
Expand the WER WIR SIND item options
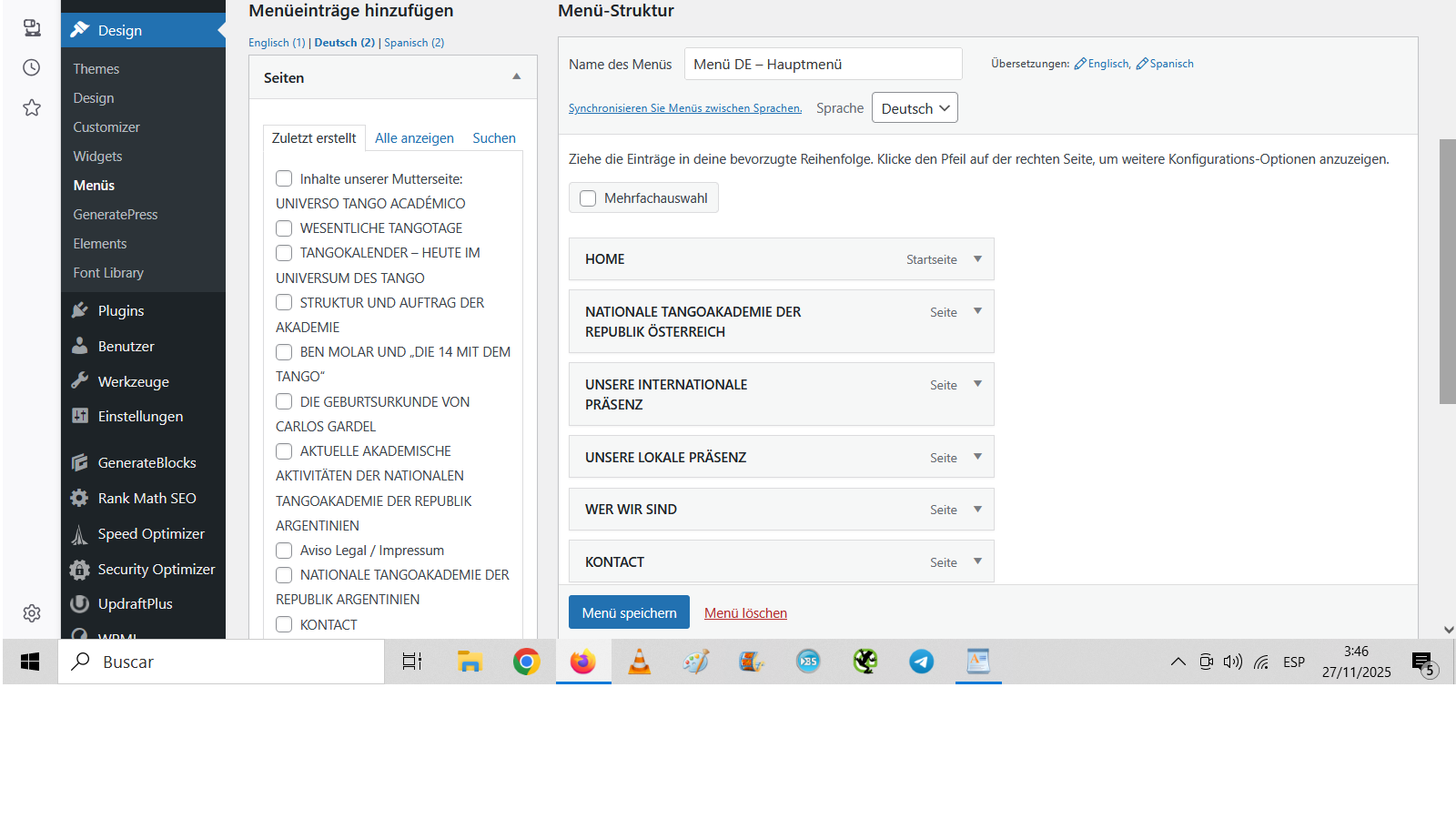pyautogui.click(x=978, y=509)
